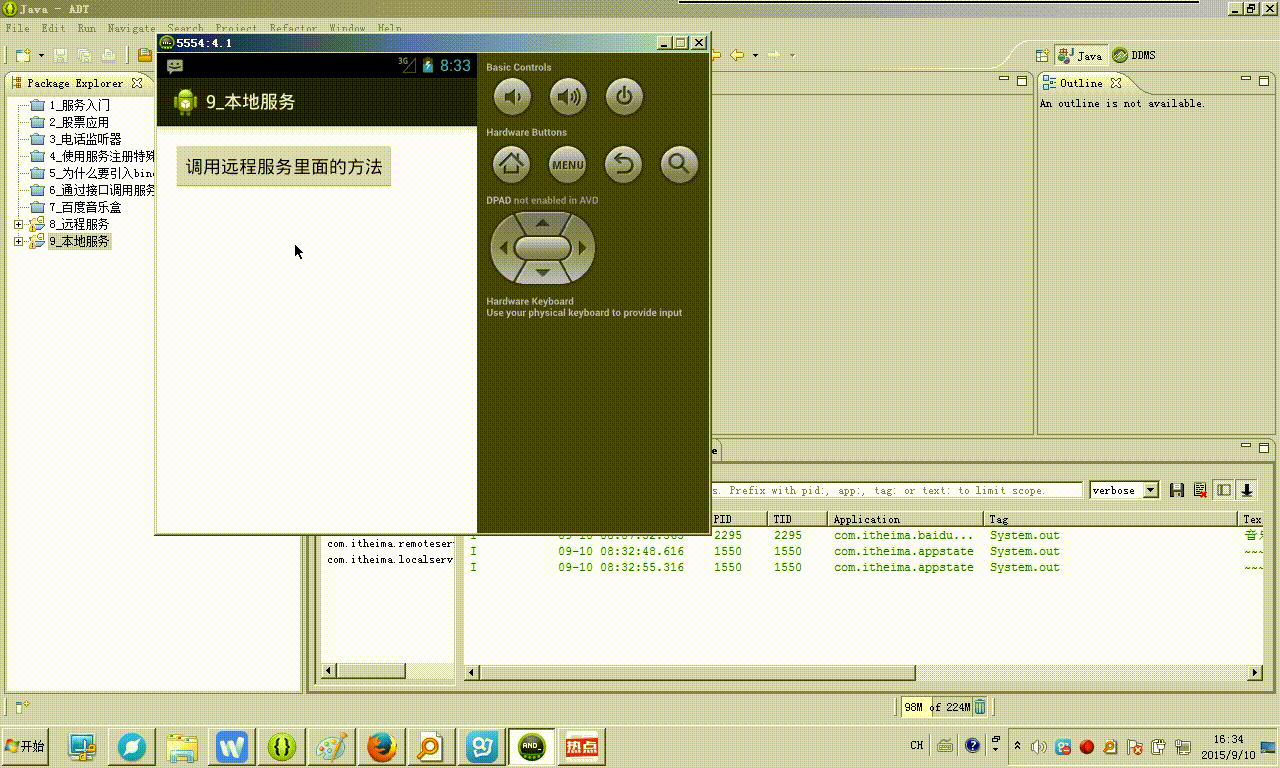Click the DPAD center button
1280x768 pixels.
coord(542,248)
